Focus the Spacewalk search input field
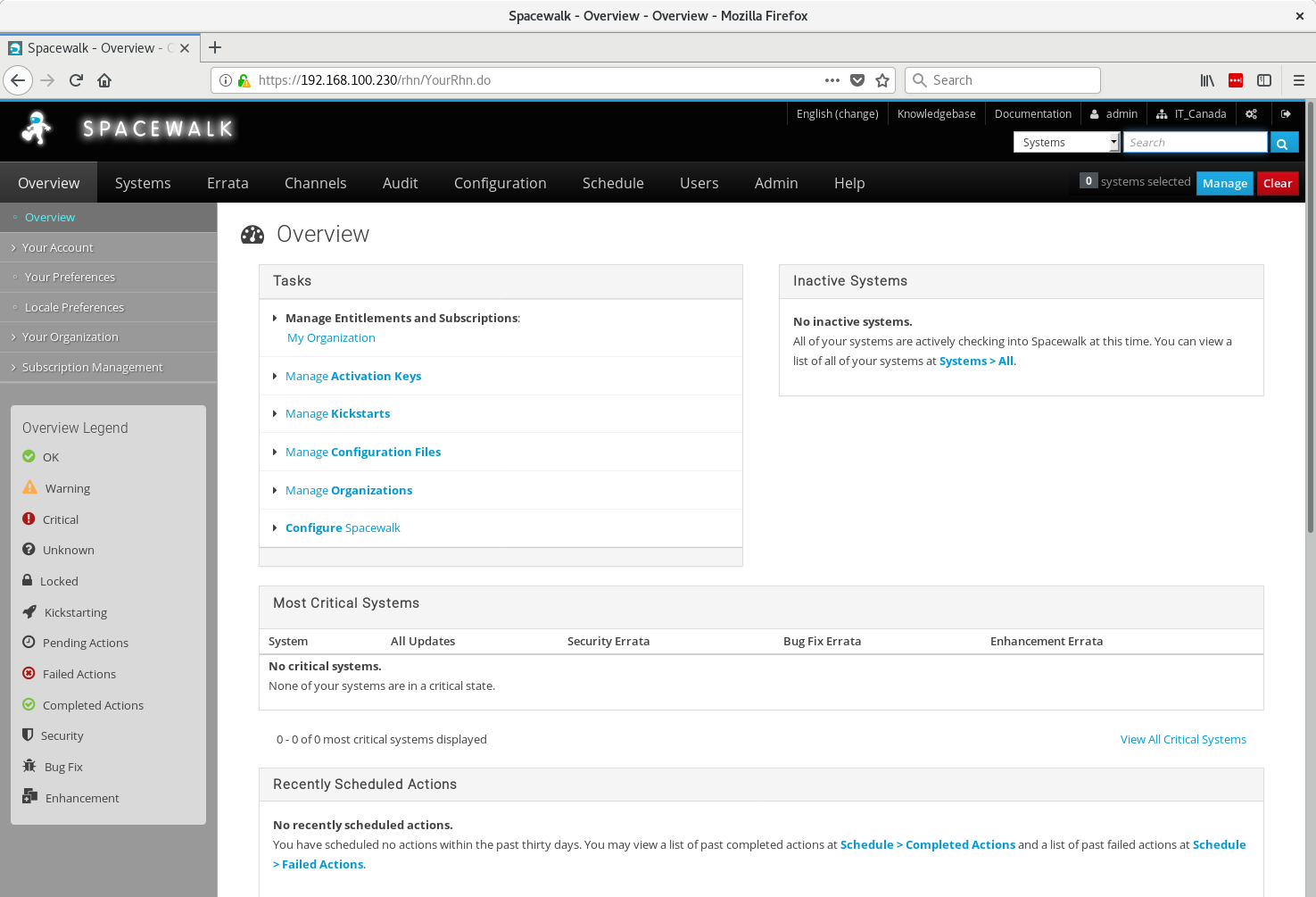This screenshot has width=1316, height=897. coord(1195,143)
